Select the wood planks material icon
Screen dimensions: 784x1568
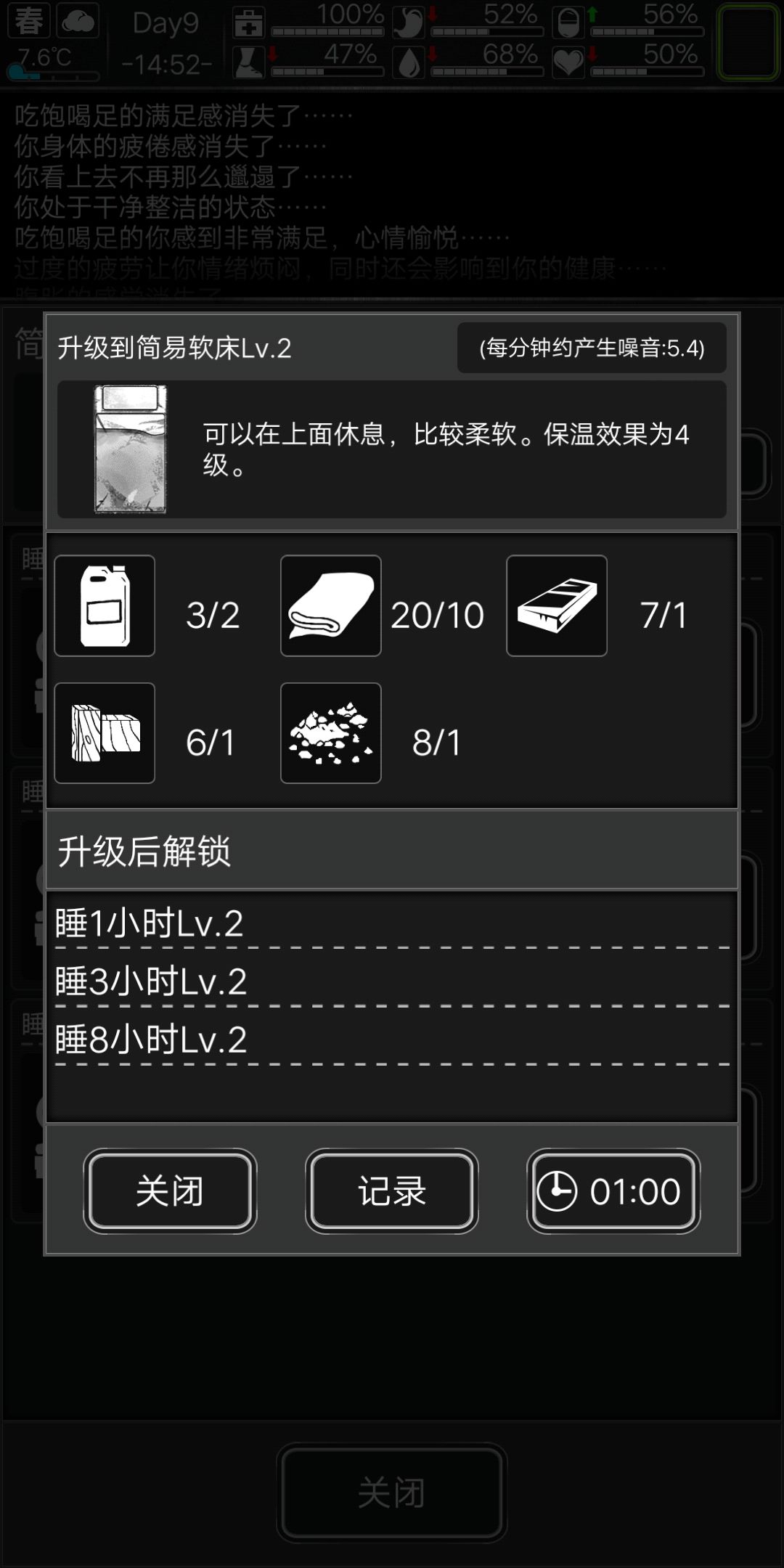105,733
